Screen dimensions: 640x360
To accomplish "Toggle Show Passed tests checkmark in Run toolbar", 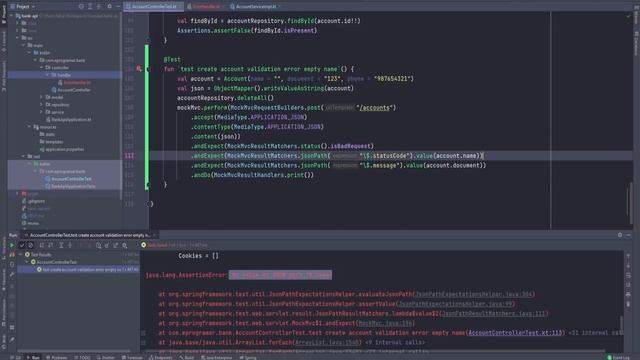I will (x=22, y=245).
